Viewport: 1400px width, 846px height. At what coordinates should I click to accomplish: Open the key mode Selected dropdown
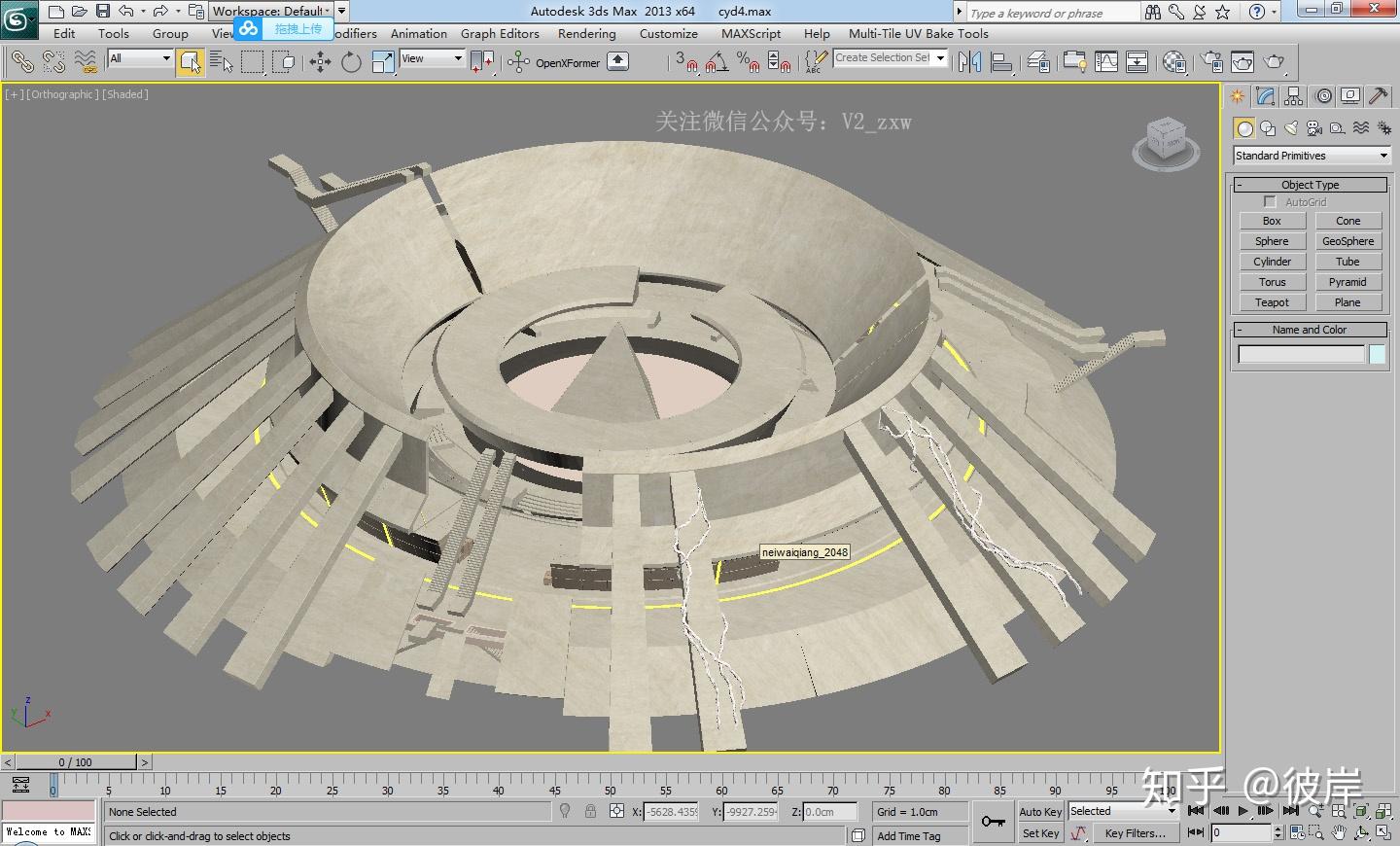point(1123,811)
